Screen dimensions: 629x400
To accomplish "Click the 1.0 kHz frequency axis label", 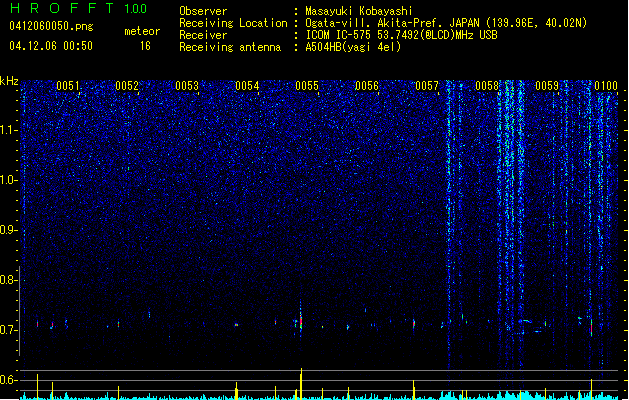I will (9, 180).
